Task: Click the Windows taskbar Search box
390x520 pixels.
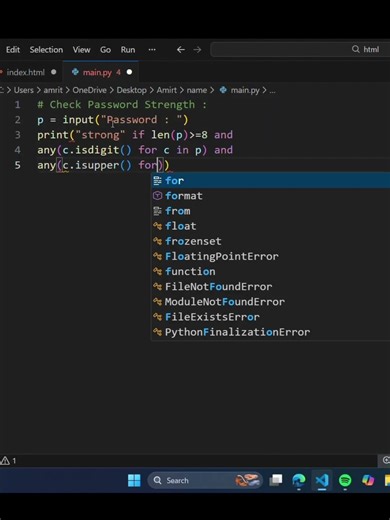Action: click(205, 480)
